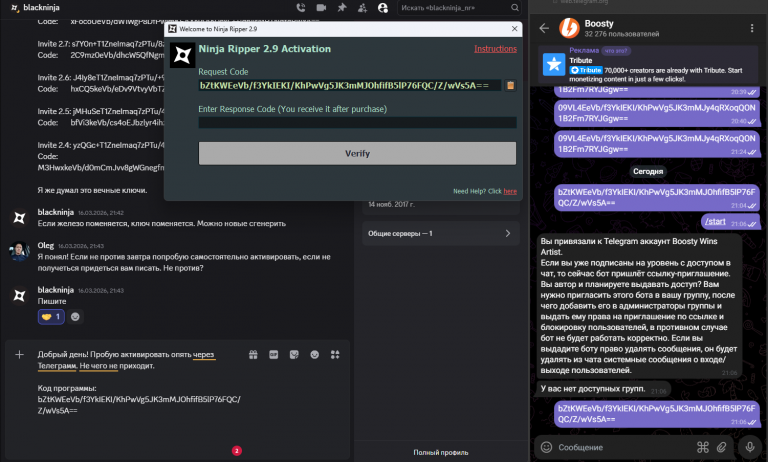Start a video call with blackninja
This screenshot has width=768, height=462.
point(321,7)
